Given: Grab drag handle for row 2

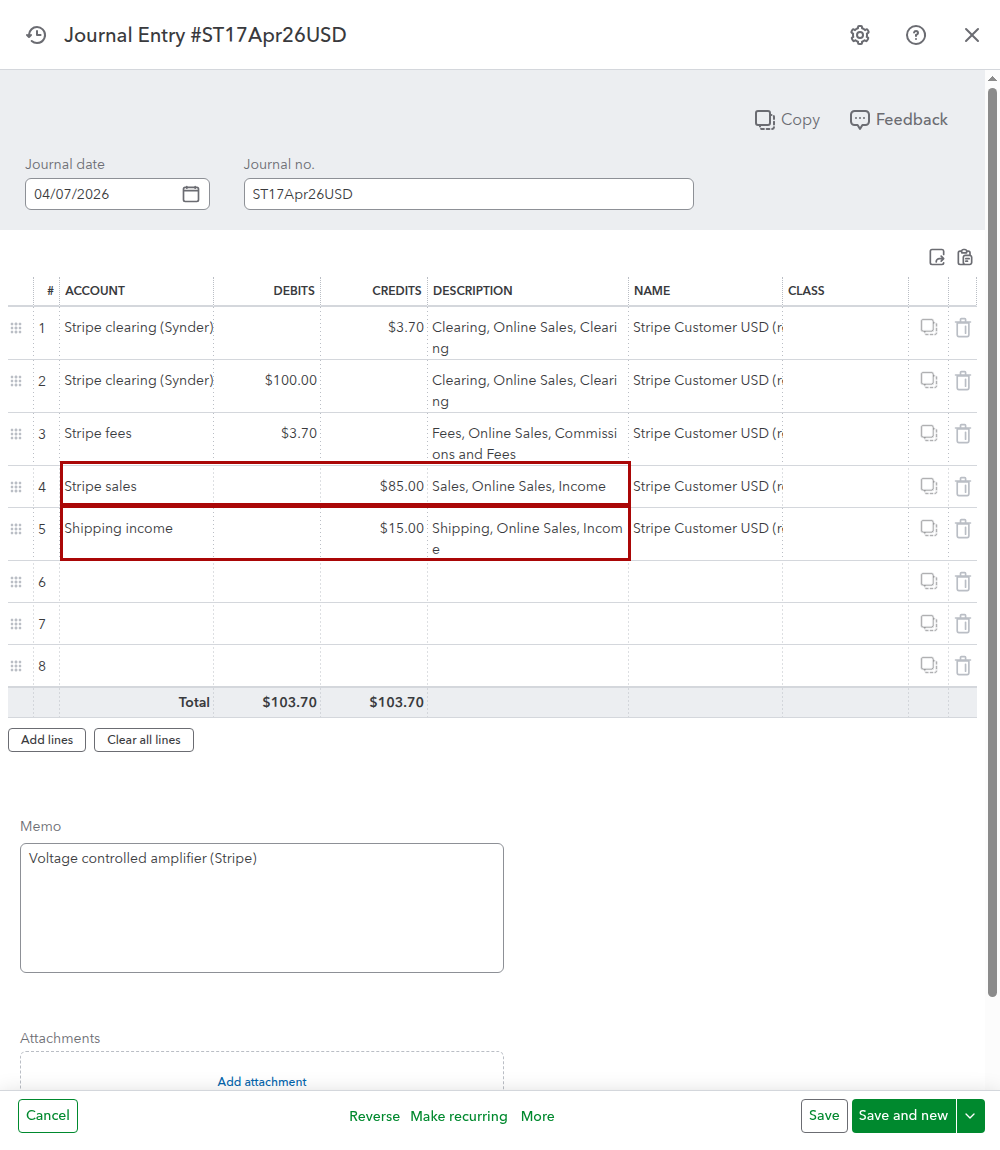Looking at the screenshot, I should (x=16, y=381).
